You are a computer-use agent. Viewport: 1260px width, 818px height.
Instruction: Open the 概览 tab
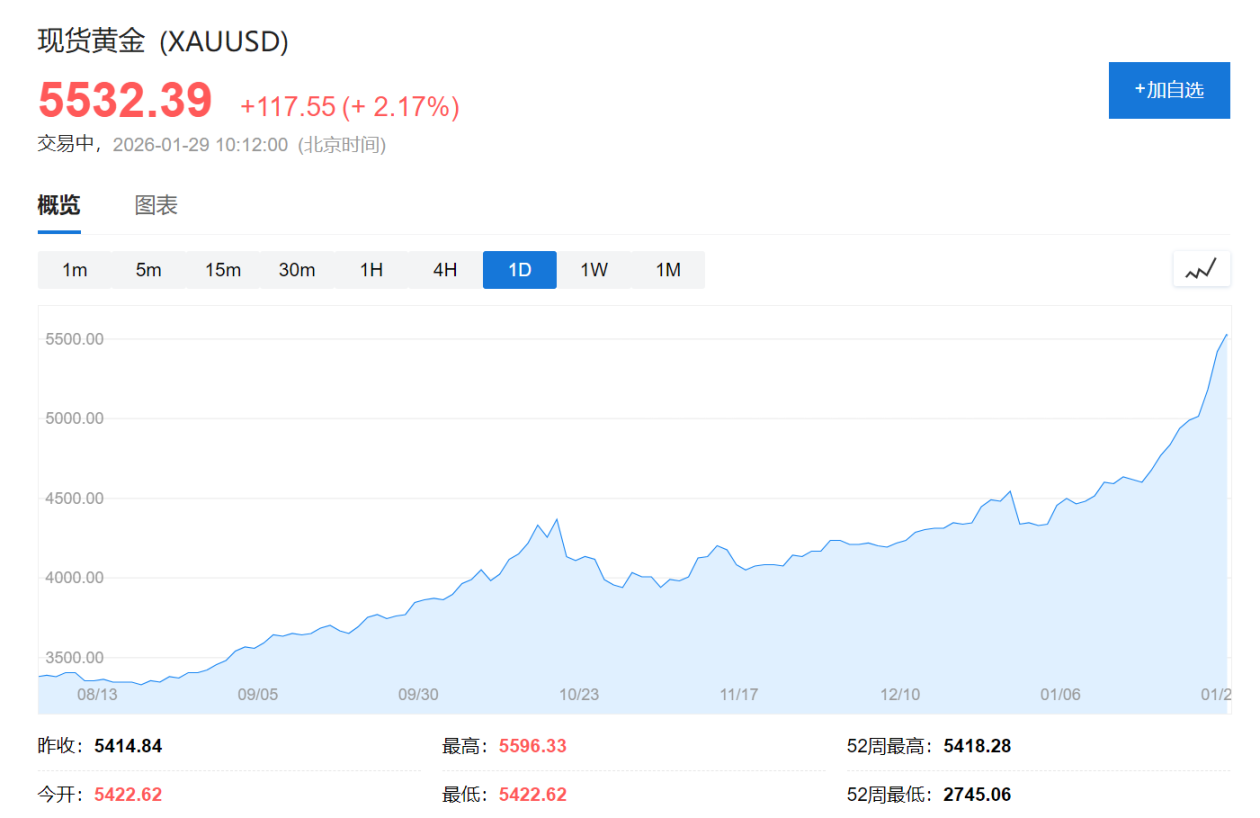pos(59,206)
